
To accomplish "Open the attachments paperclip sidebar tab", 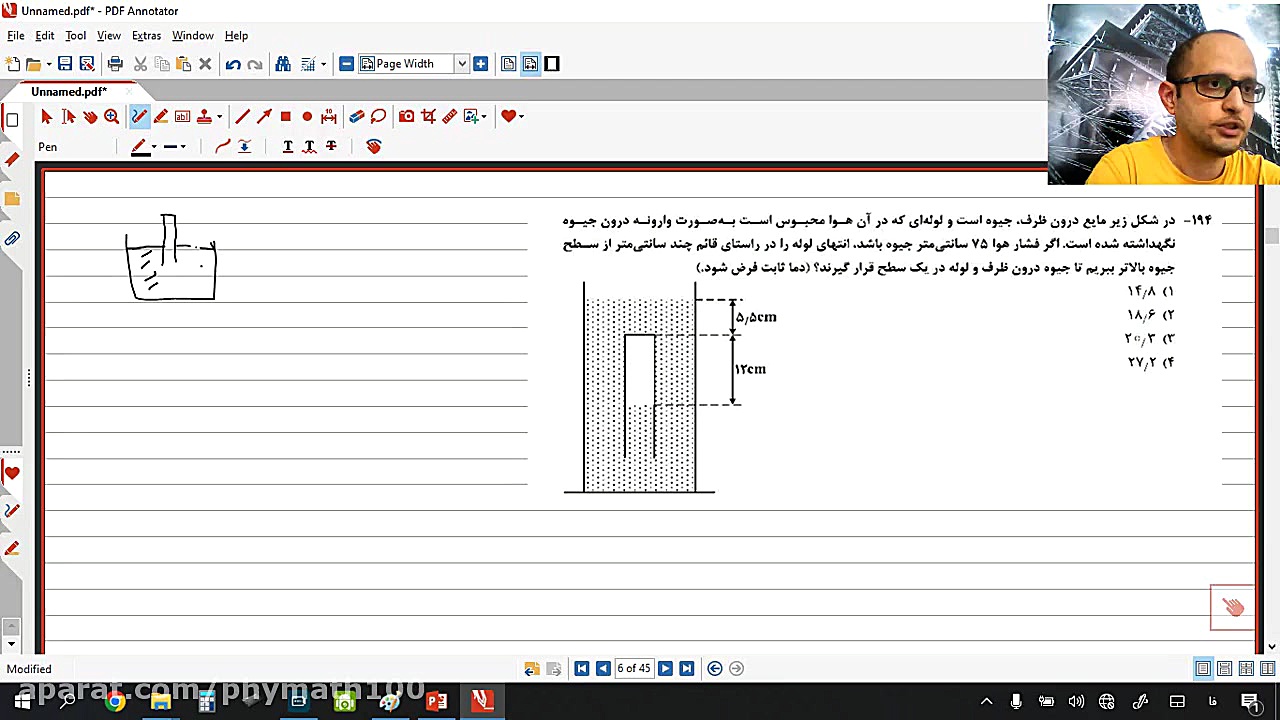I will point(12,239).
